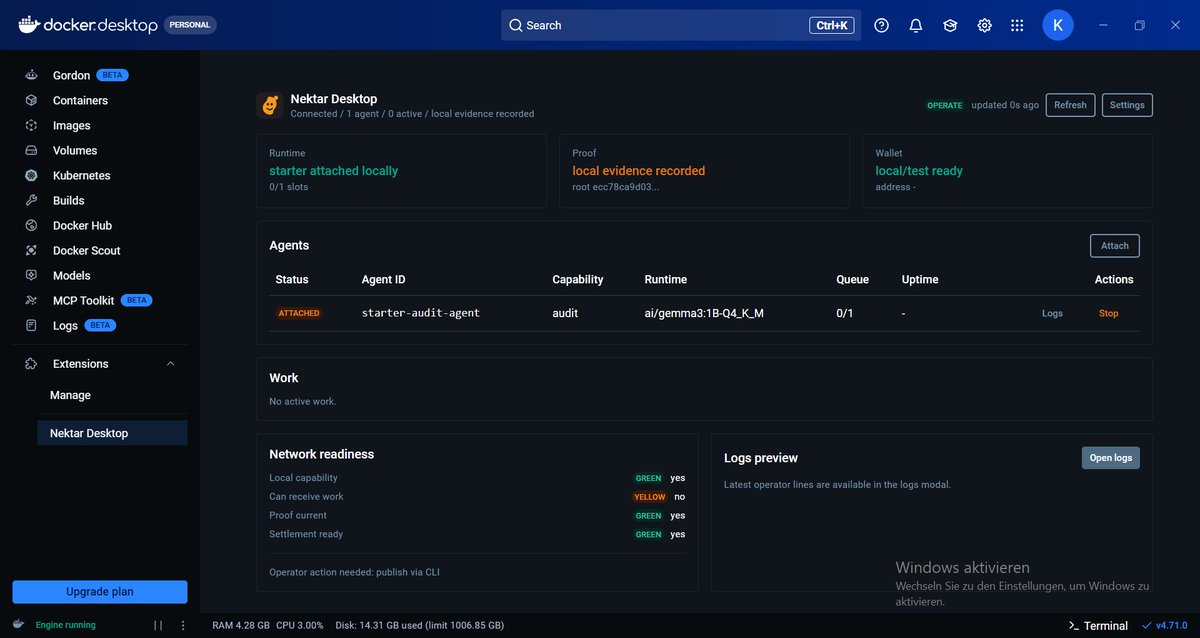Open the K user account avatar

(x=1058, y=25)
